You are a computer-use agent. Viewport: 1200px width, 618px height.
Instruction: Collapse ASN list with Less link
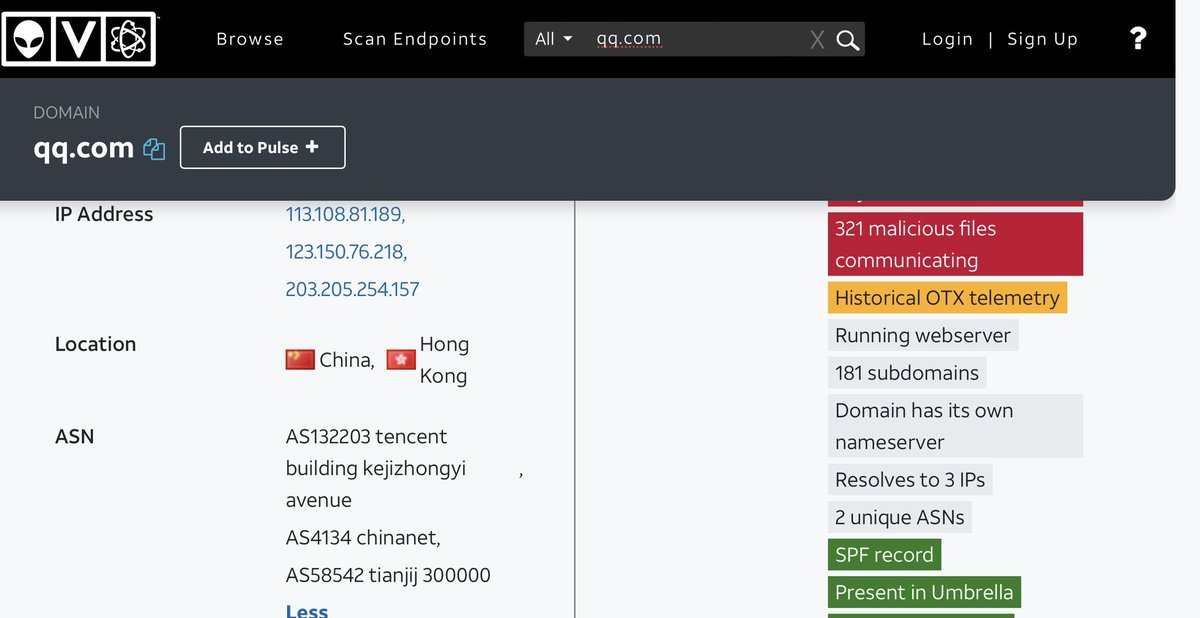[306, 610]
